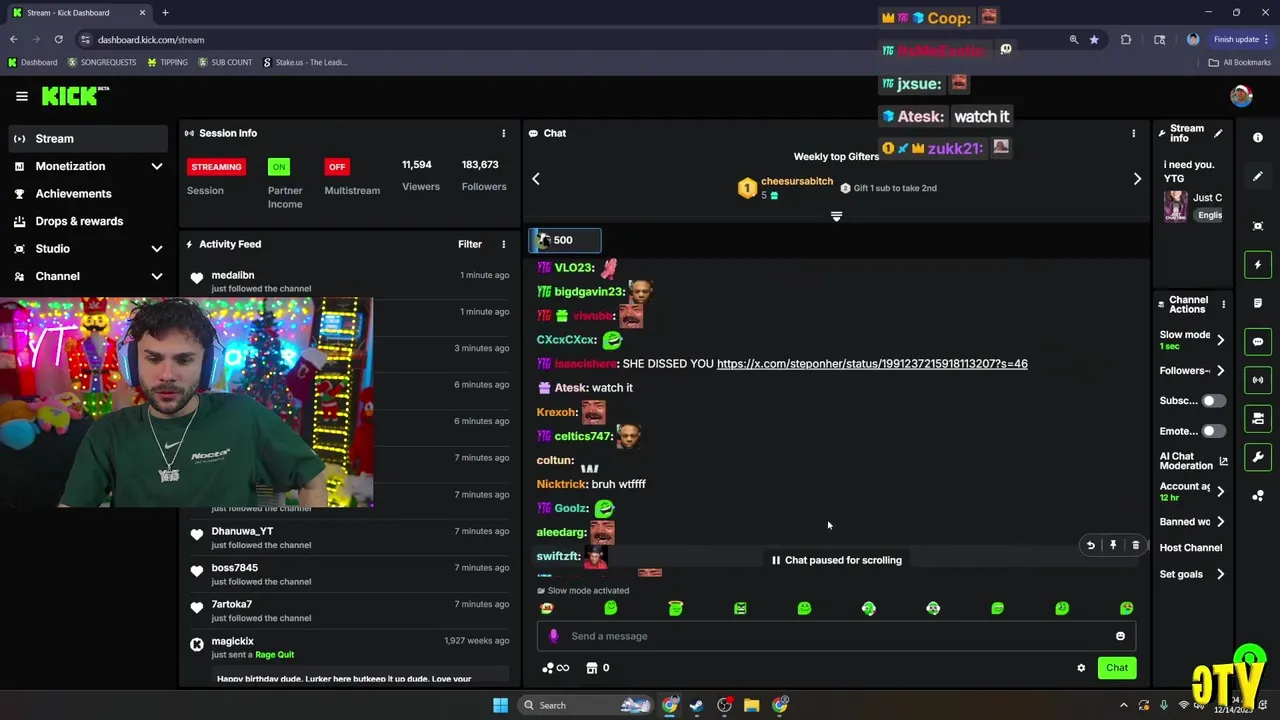This screenshot has width=1280, height=720.
Task: Click the browser address bar
Action: coord(570,40)
